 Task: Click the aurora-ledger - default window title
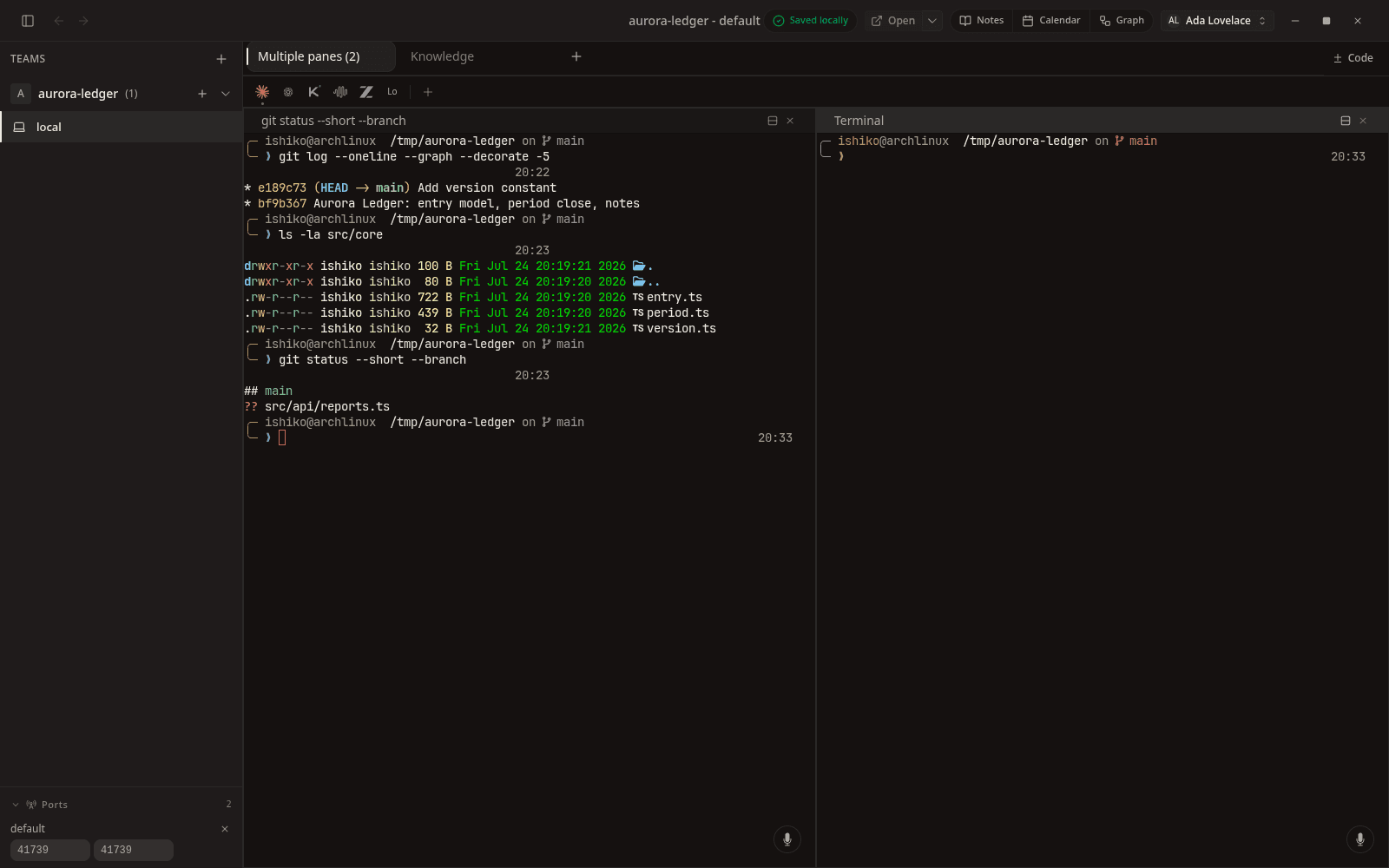694,21
